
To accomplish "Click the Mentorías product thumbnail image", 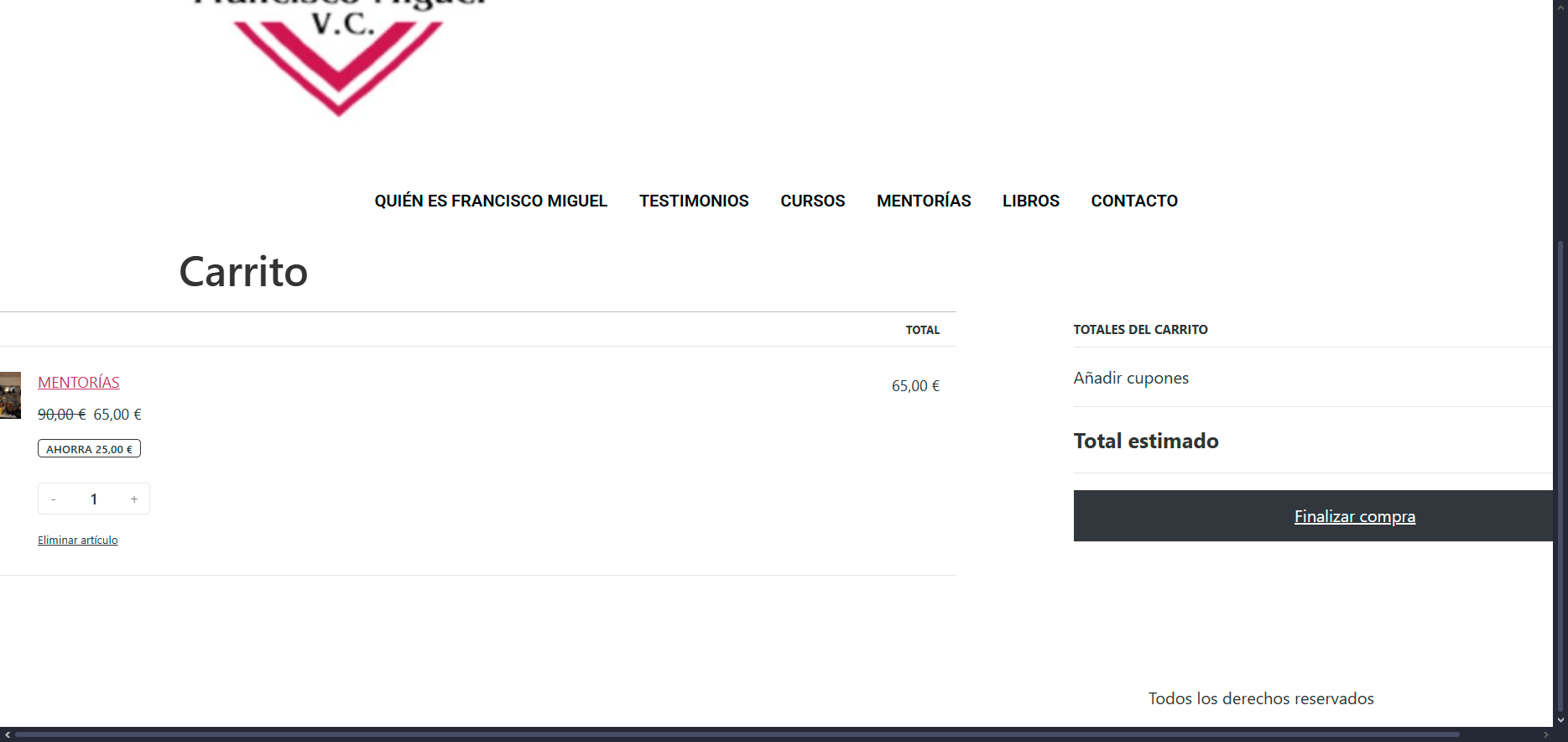I will (10, 395).
